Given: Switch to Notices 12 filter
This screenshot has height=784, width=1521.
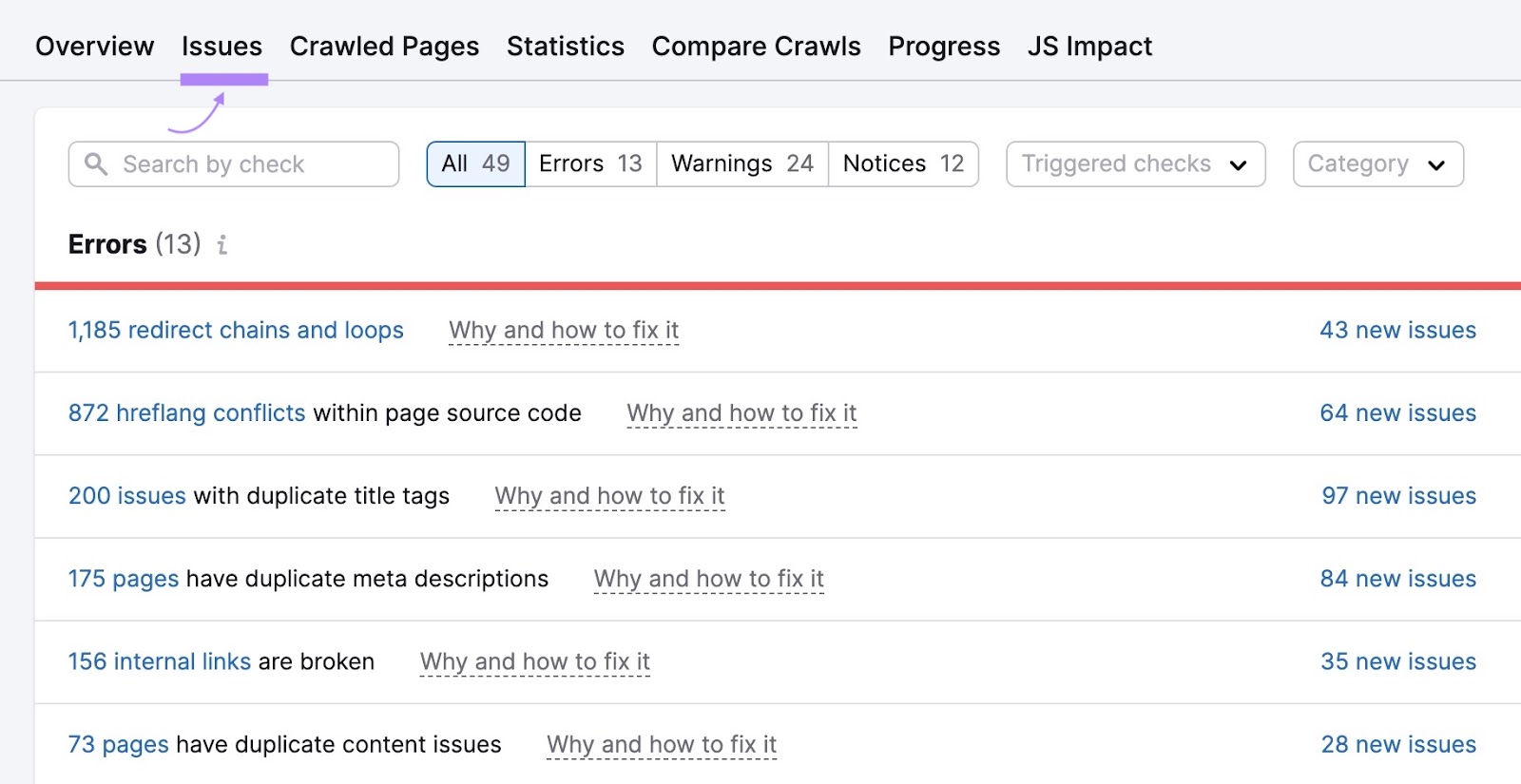Looking at the screenshot, I should click(x=903, y=164).
